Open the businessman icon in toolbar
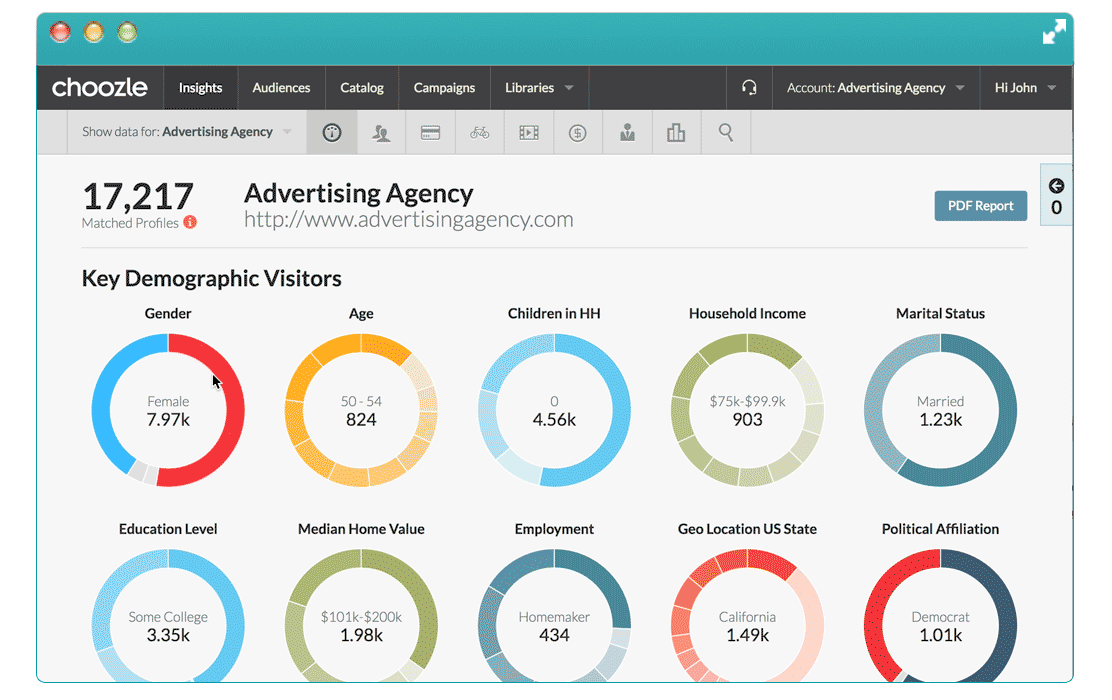Viewport: 1112px width, 700px height. pyautogui.click(x=628, y=133)
